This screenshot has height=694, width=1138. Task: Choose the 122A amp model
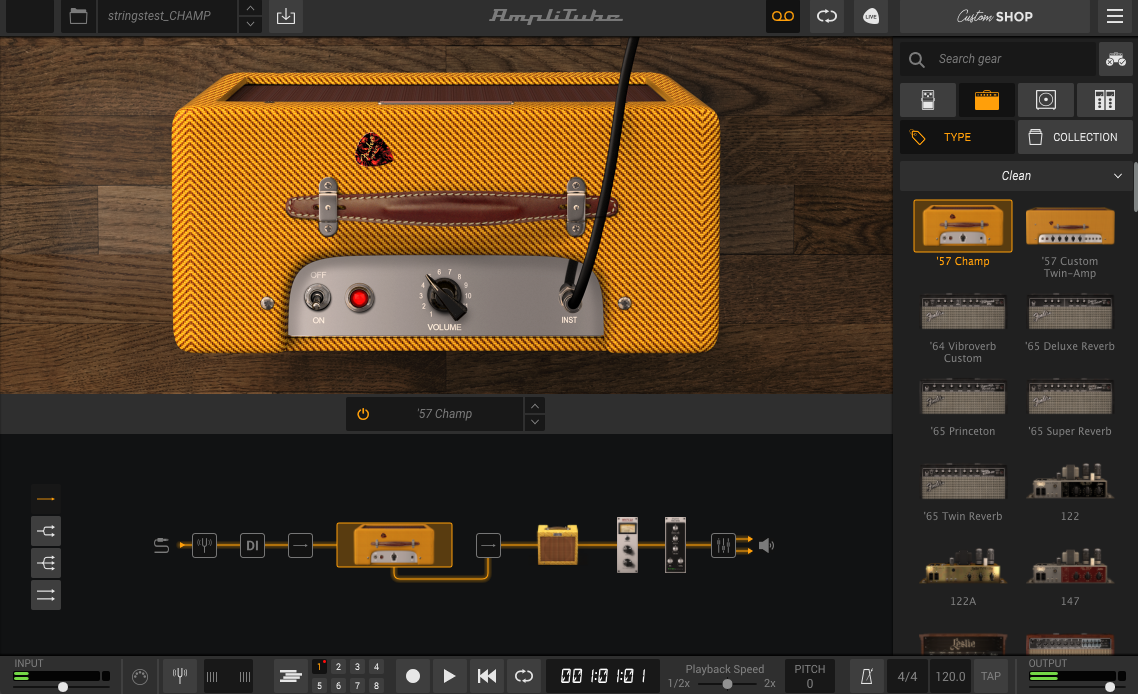tap(963, 566)
